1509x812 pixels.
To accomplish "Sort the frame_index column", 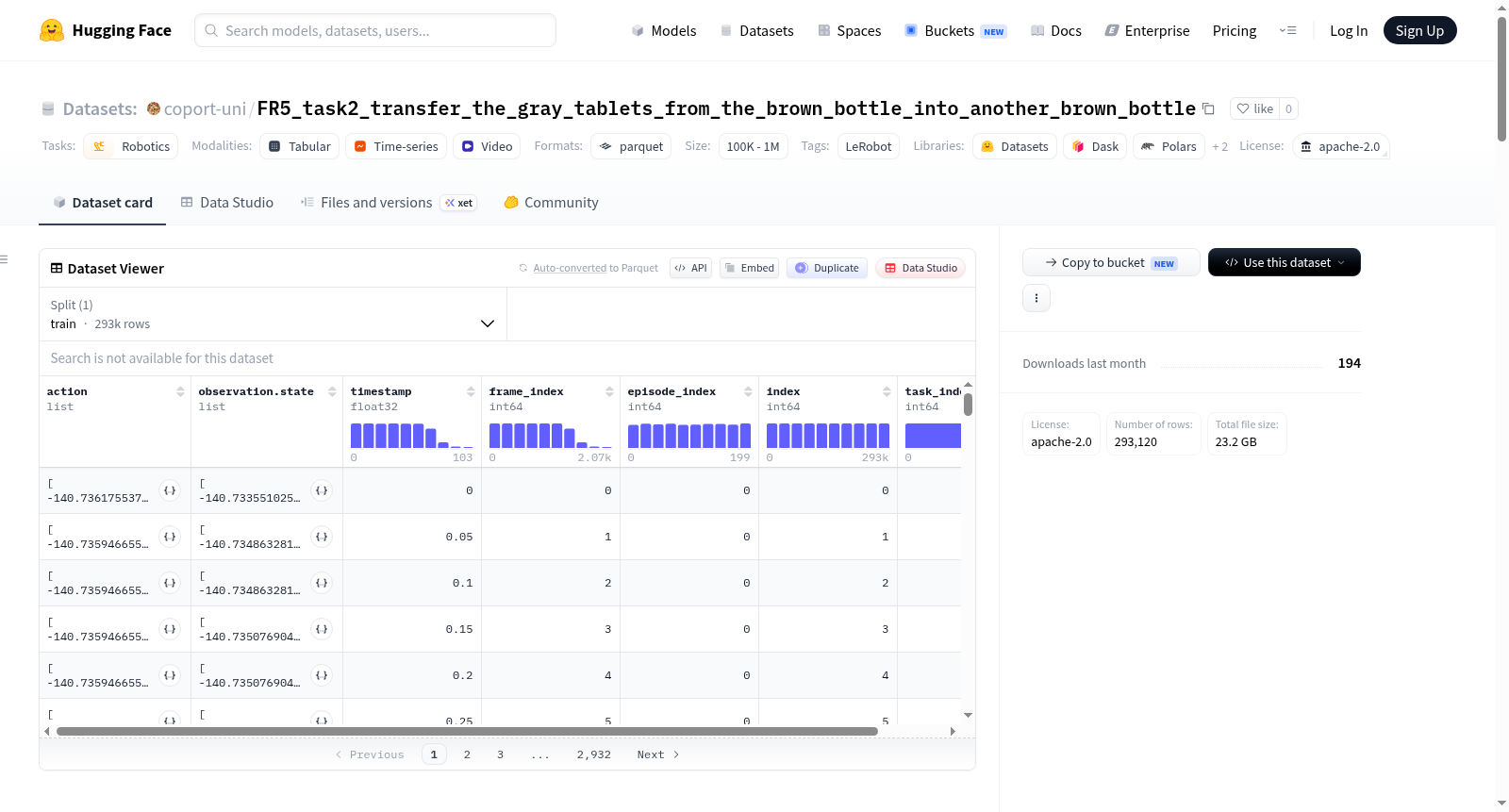I will 609,391.
